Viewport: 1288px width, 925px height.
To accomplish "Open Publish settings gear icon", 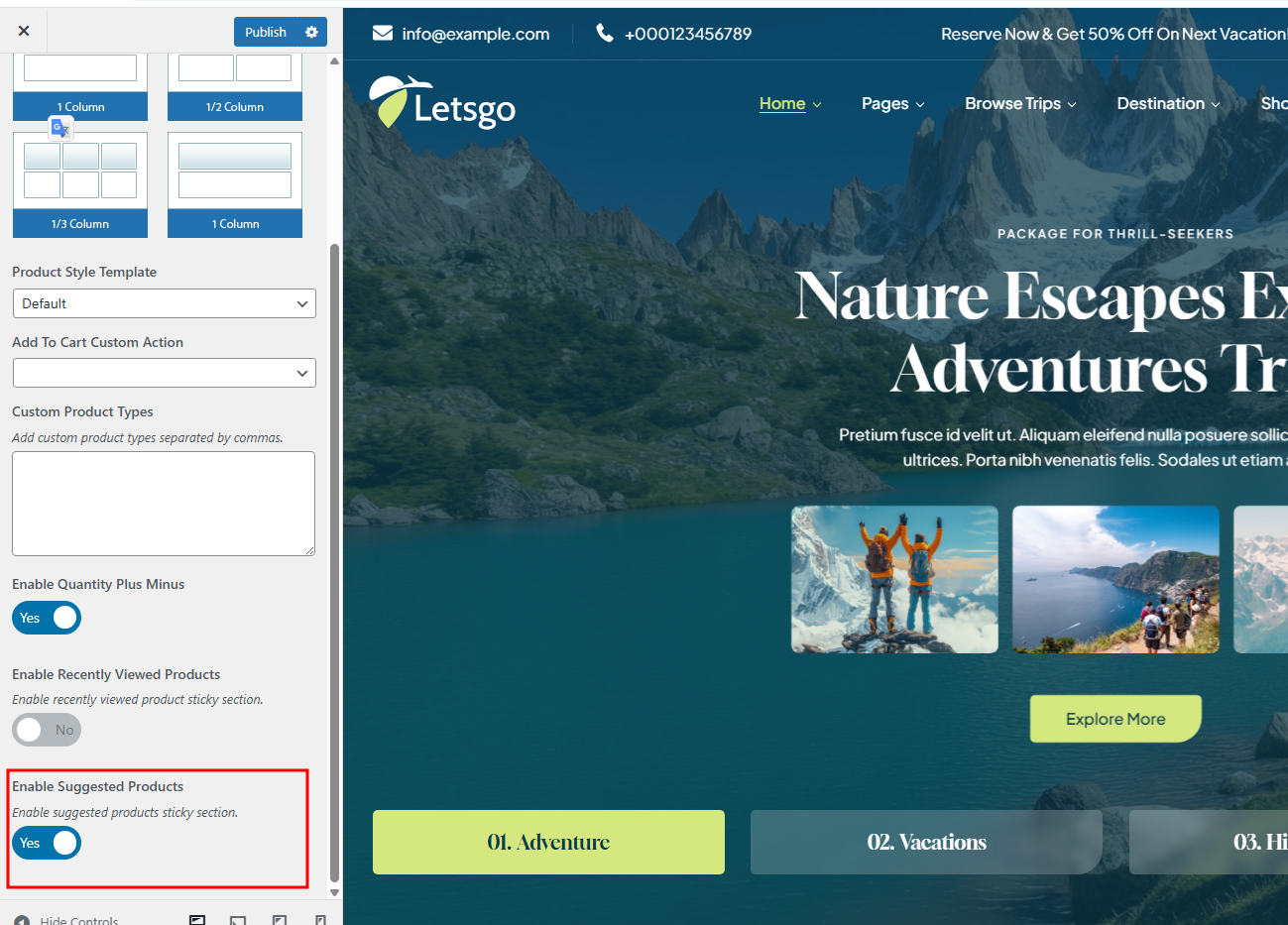I will (x=311, y=32).
